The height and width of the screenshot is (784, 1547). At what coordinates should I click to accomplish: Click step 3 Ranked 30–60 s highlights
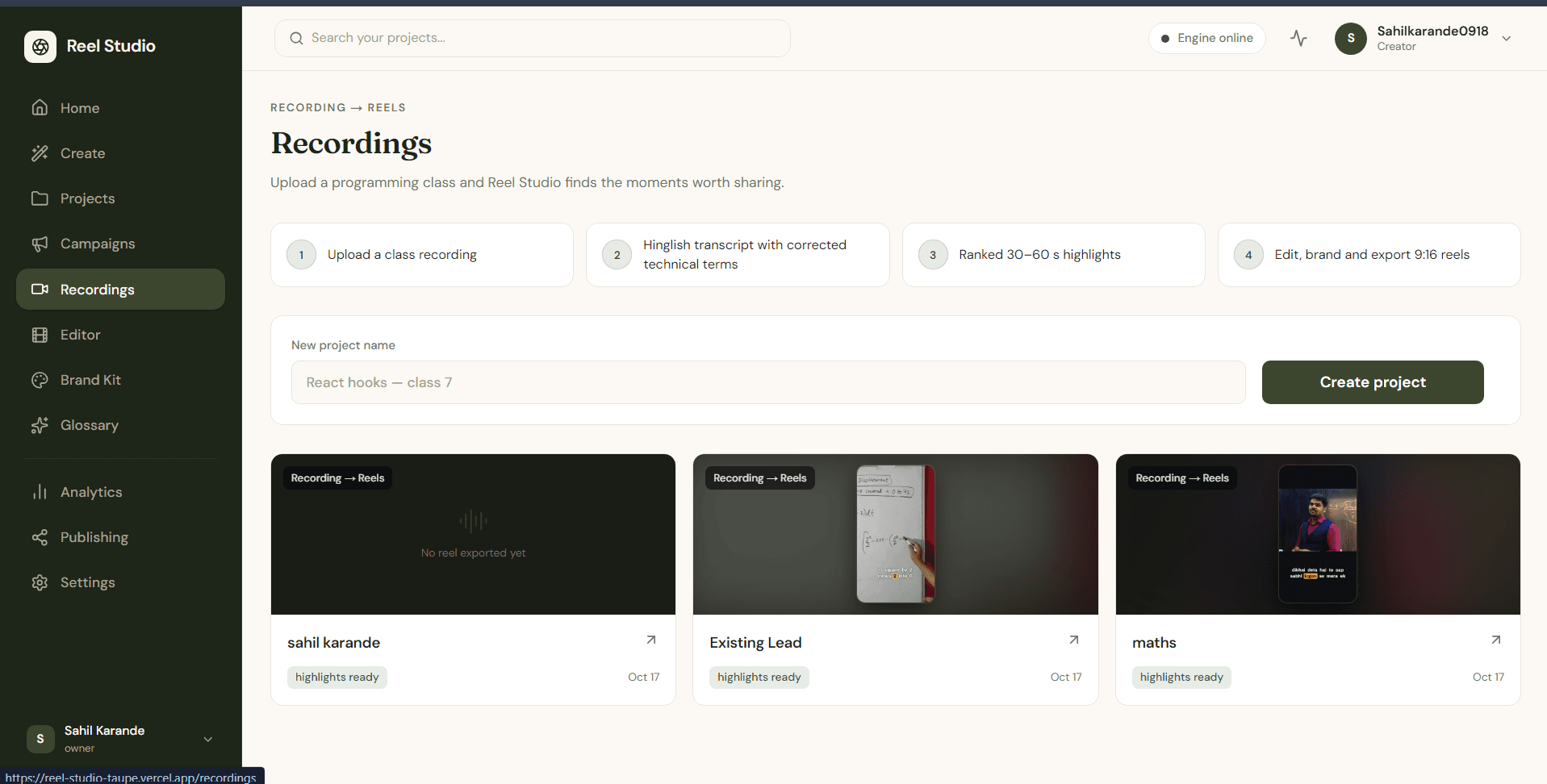[1054, 255]
